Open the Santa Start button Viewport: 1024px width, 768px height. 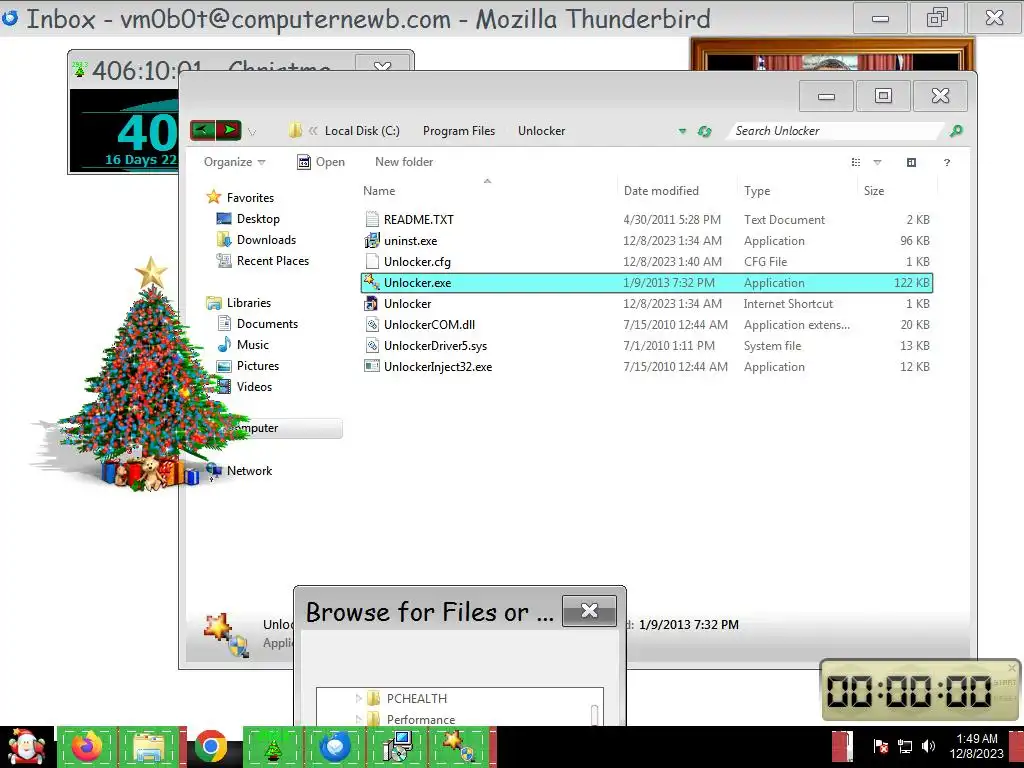tap(26, 747)
